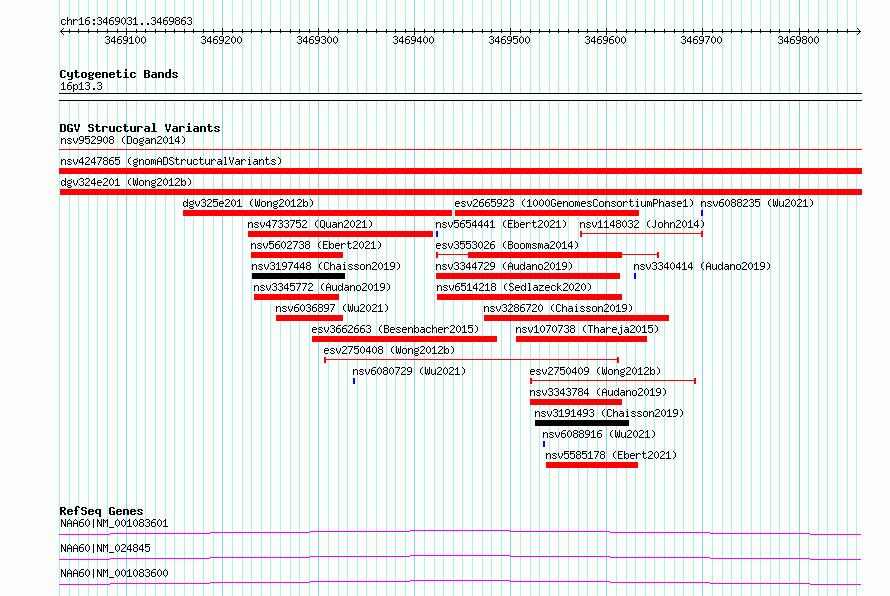The image size is (890, 596).
Task: Select red bar under esv2665923
Action: pos(547,213)
